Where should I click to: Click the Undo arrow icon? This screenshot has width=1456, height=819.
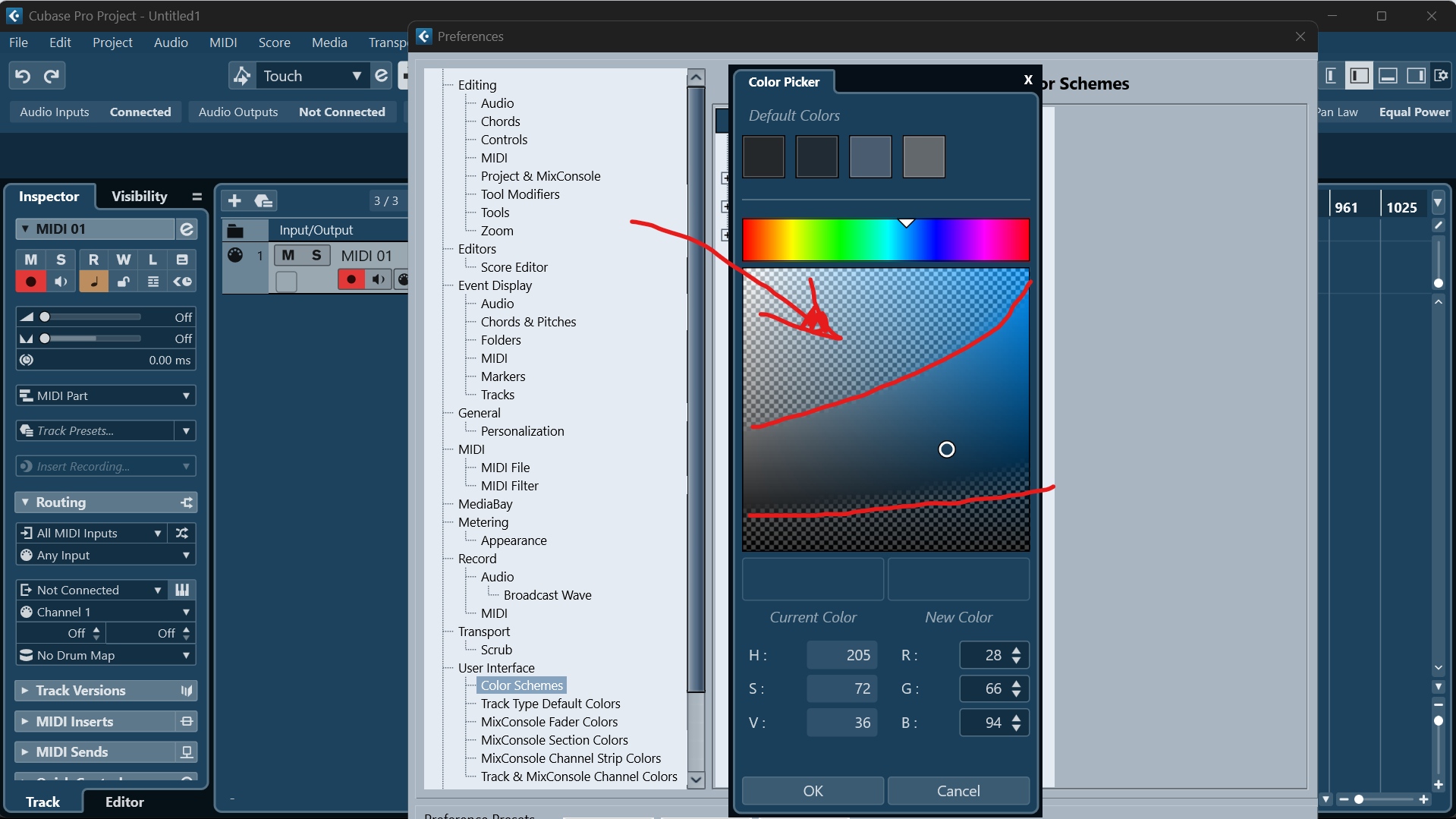click(23, 76)
